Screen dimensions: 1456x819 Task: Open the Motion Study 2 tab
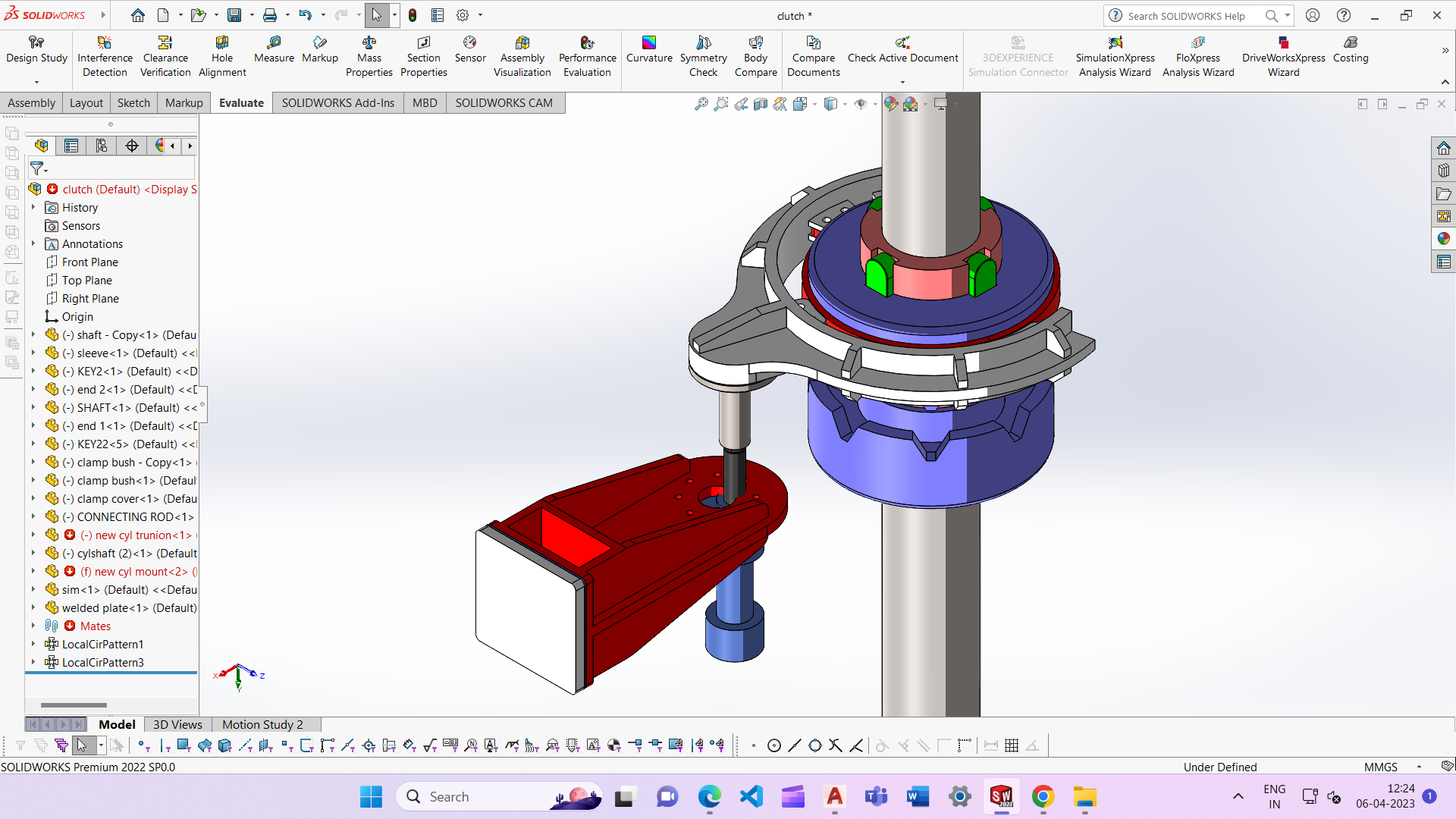(262, 724)
